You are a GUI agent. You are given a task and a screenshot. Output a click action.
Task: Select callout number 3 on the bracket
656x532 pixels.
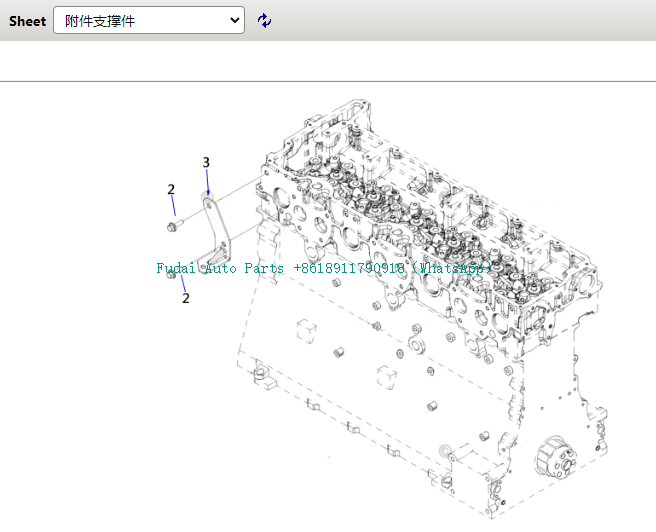coord(206,162)
